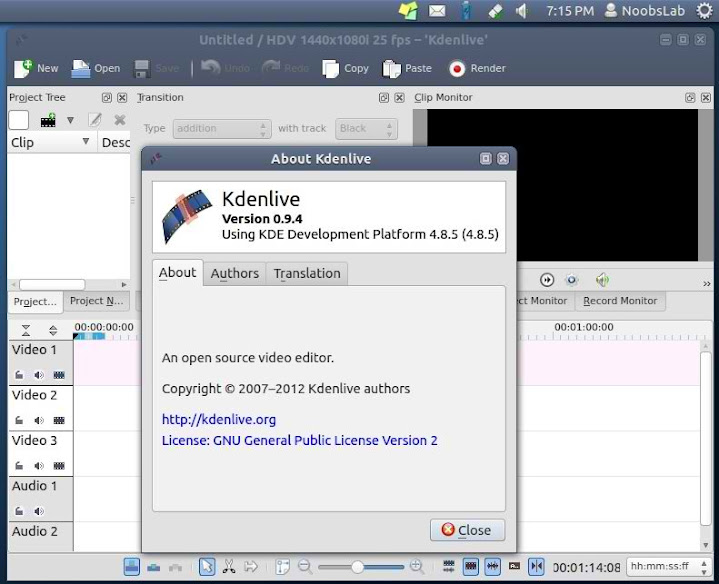Mute the Audio 1 track
Image resolution: width=719 pixels, height=584 pixels.
[39, 511]
